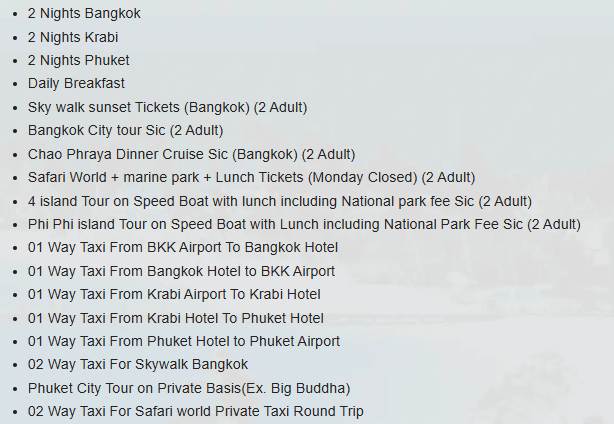
Task: Select the '2 Nights Krabi' text
Action: point(73,37)
